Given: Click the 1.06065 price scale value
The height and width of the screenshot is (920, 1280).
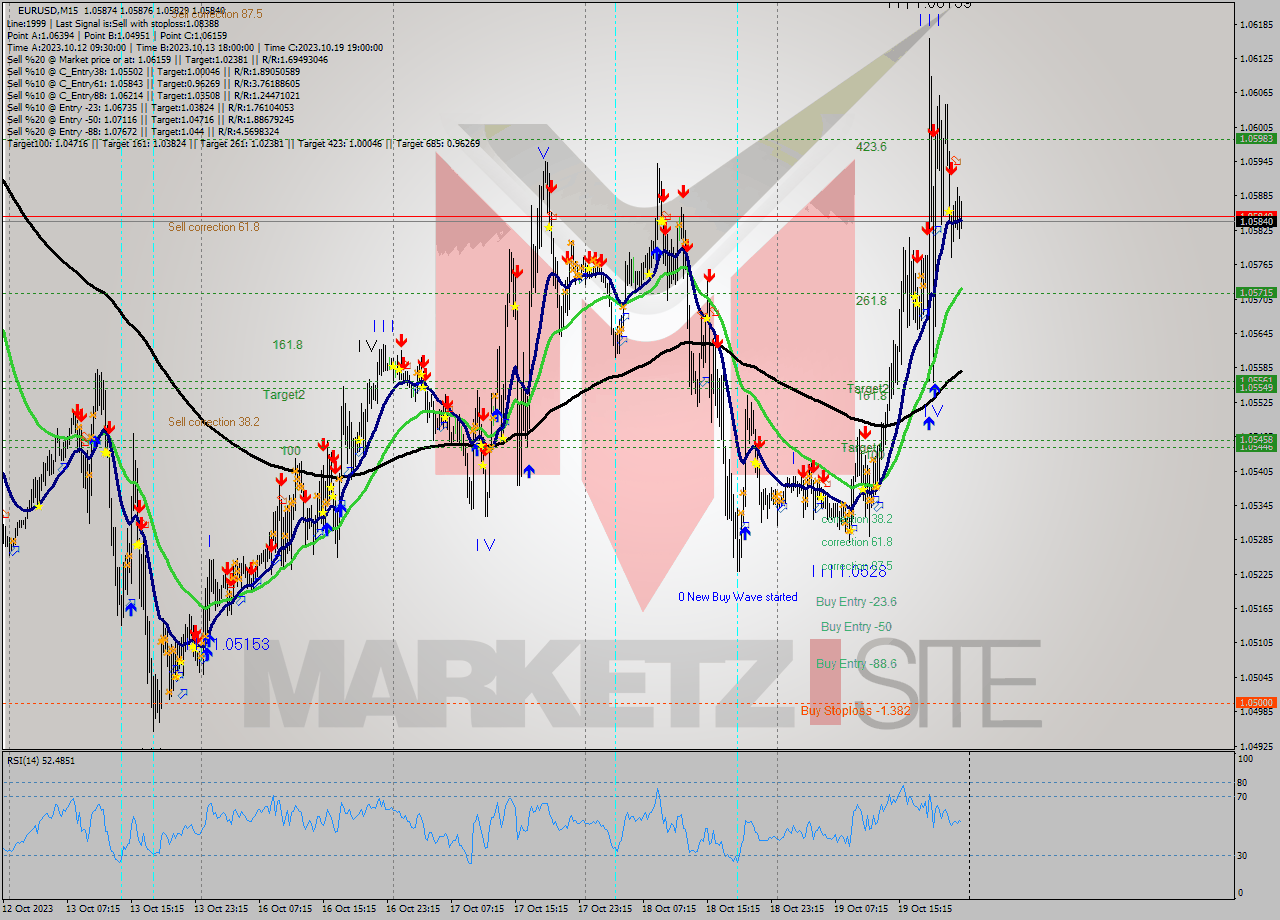Looking at the screenshot, I should (x=1256, y=93).
